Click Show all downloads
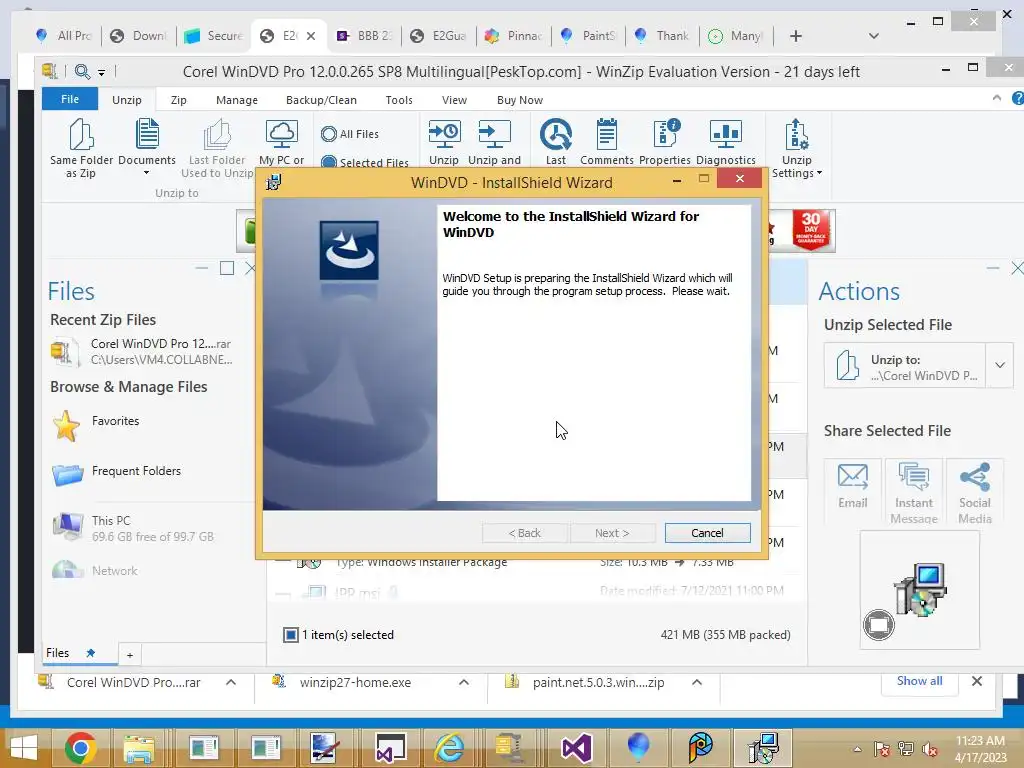Image resolution: width=1024 pixels, height=768 pixels. pyautogui.click(x=919, y=681)
